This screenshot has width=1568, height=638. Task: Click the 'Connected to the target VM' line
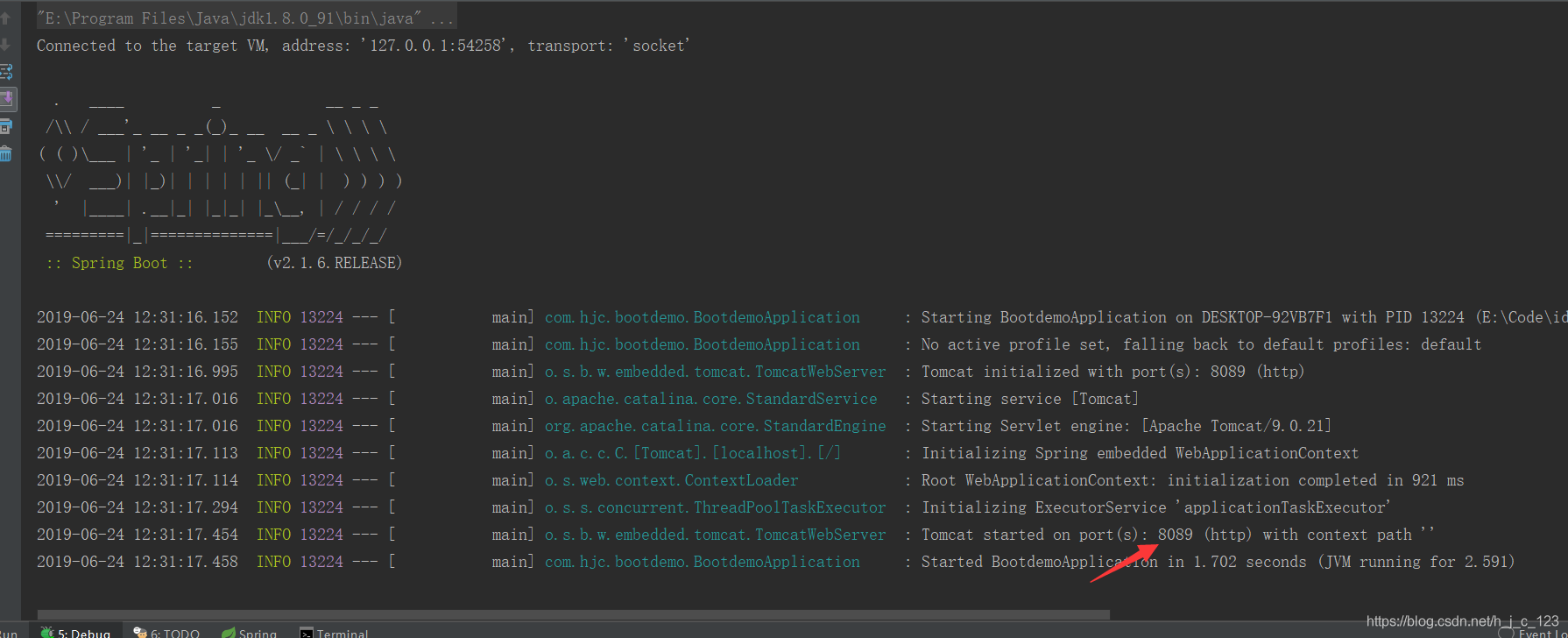(x=364, y=46)
